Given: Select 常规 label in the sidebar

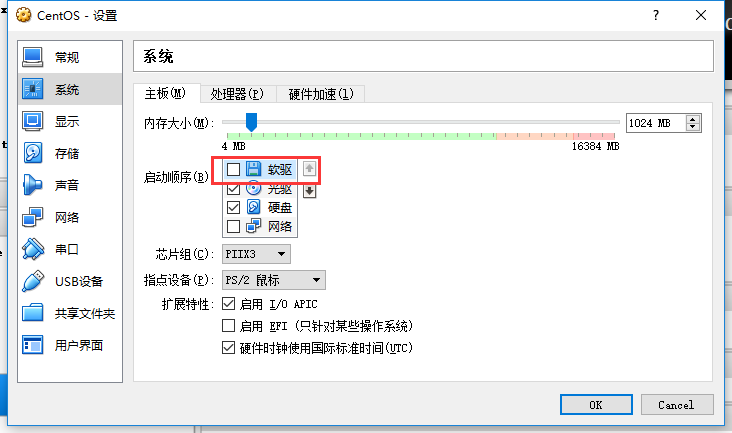Looking at the screenshot, I should (67, 57).
